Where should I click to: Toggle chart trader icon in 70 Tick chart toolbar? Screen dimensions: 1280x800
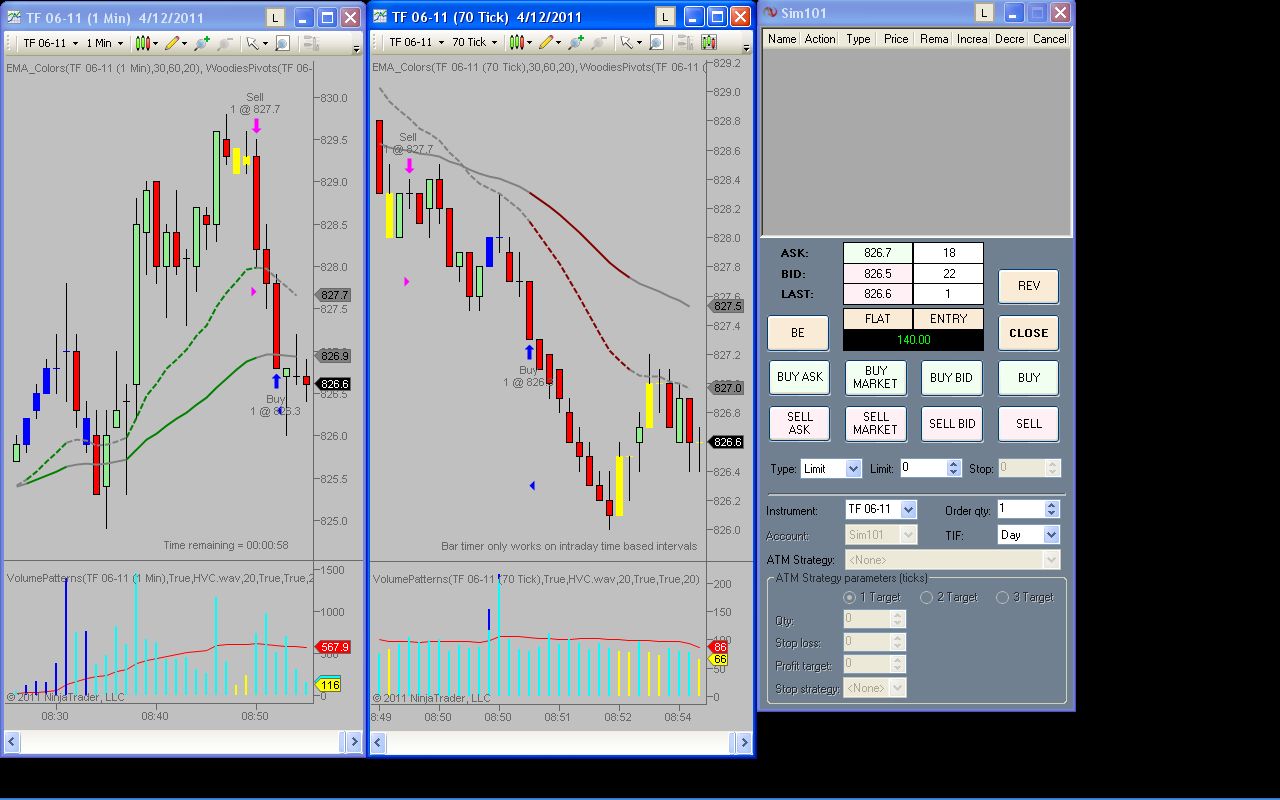708,42
